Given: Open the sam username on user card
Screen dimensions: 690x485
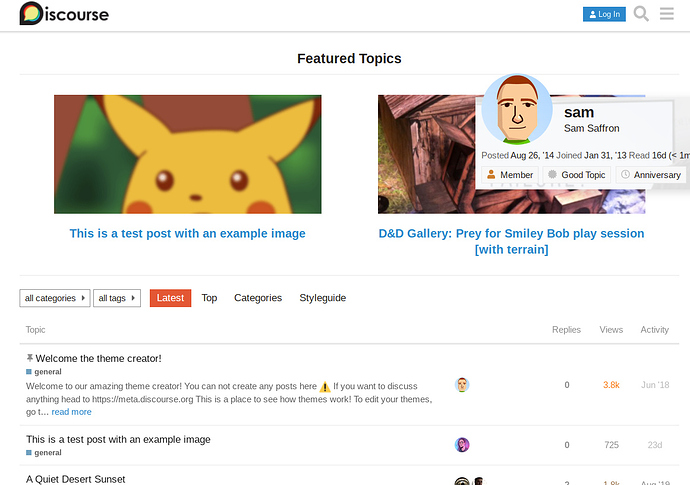Looking at the screenshot, I should click(x=579, y=112).
